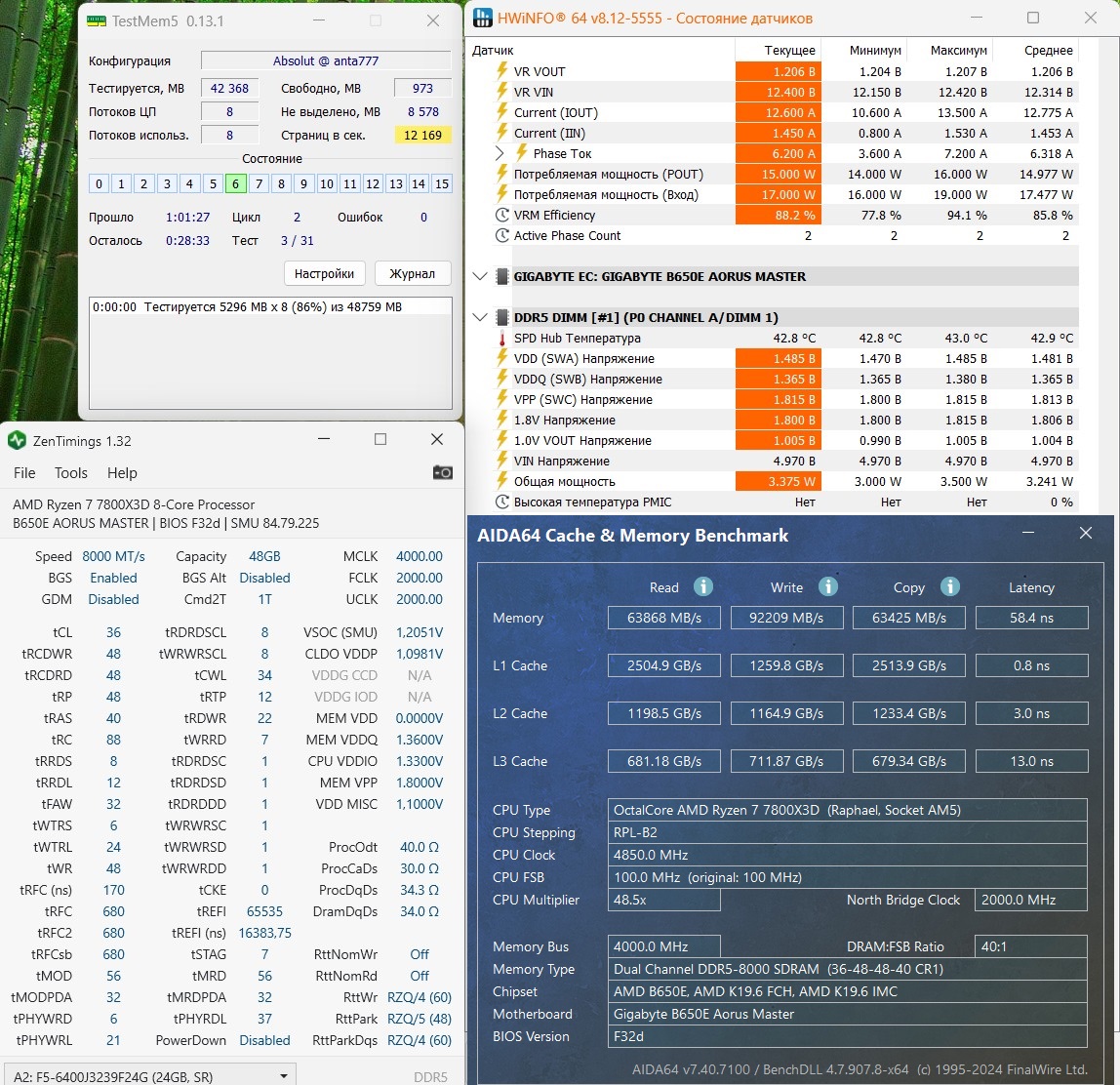Viewport: 1120px width, 1085px height.
Task: Click the lightning icon beside VDD (SWA) Напряжение
Action: [502, 358]
